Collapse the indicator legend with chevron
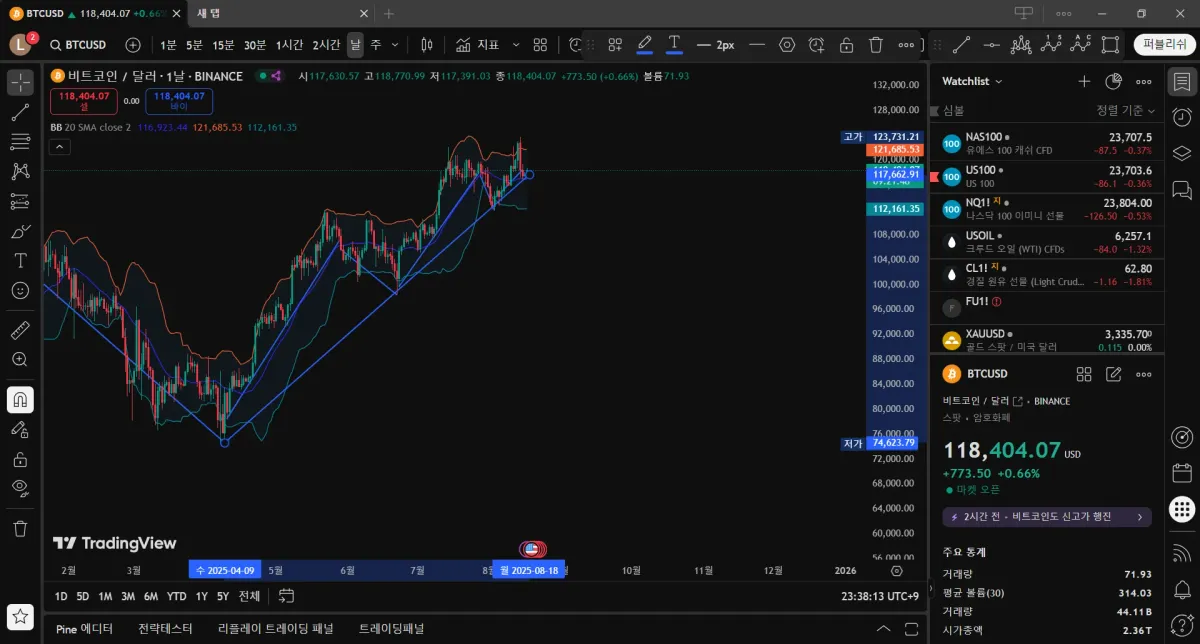Screen dimensions: 1200x644 tap(59, 147)
